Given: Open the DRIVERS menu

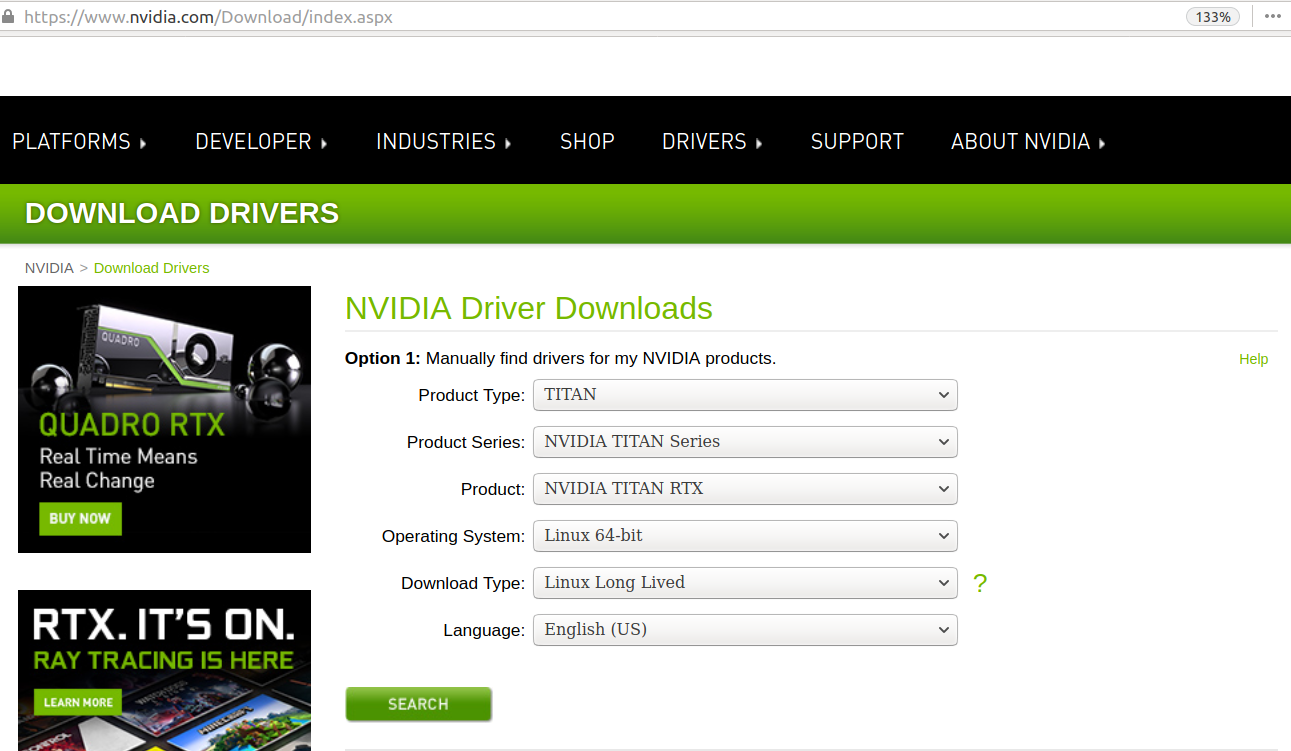Looking at the screenshot, I should pos(713,142).
